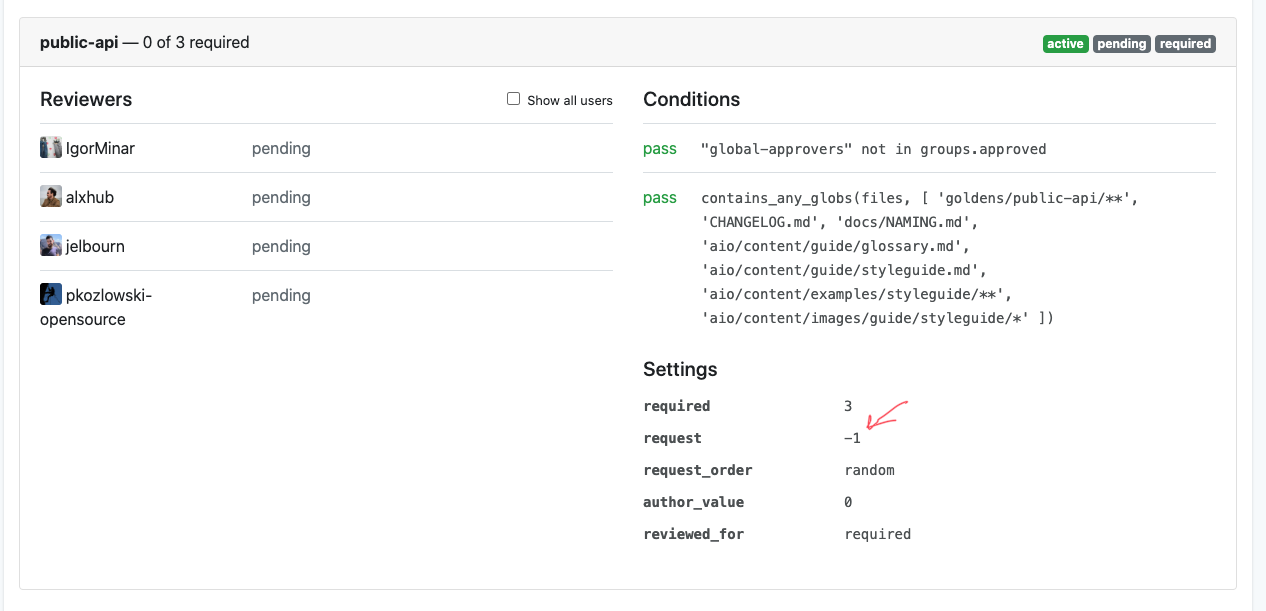
Task: Click the Conditions heading
Action: tap(691, 100)
